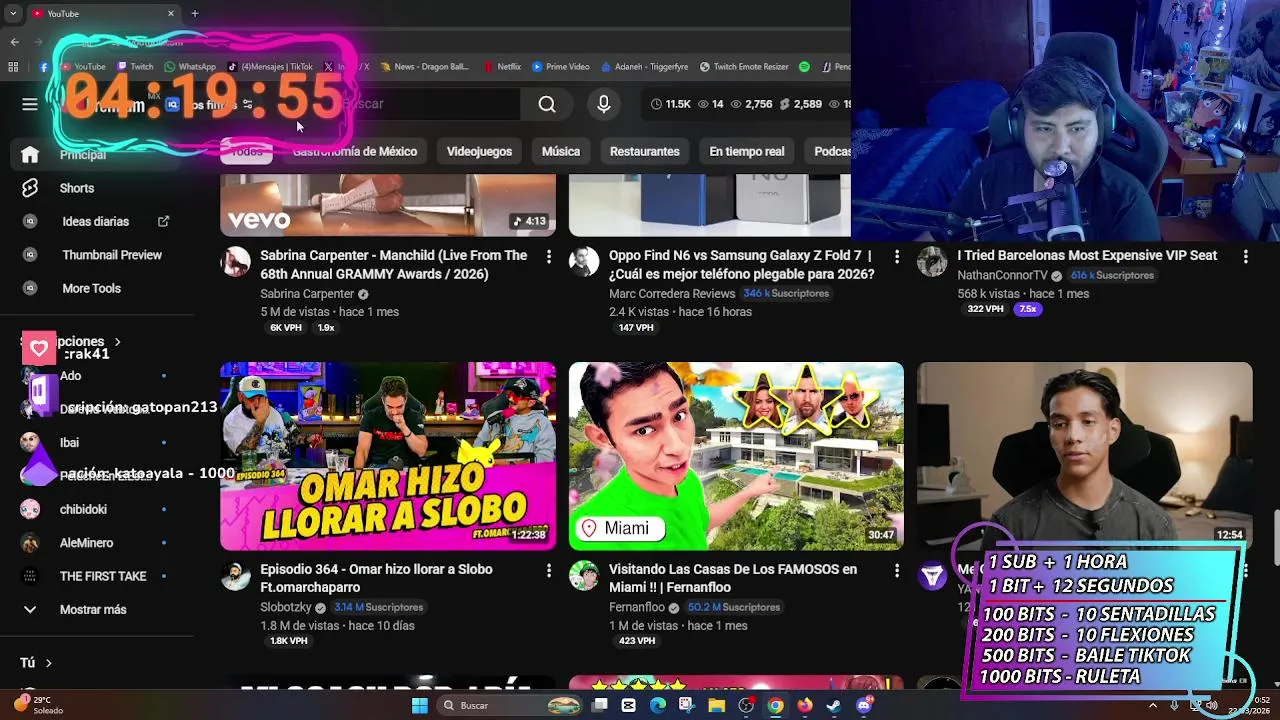Open the Marc Corredera Reviews channel avatar
This screenshot has width=1280, height=720.
(x=584, y=262)
